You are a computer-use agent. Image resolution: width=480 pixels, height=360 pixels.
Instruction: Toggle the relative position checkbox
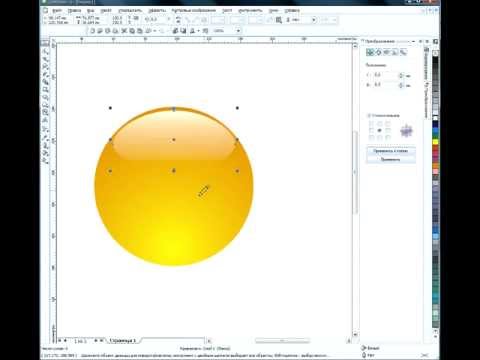tap(369, 115)
